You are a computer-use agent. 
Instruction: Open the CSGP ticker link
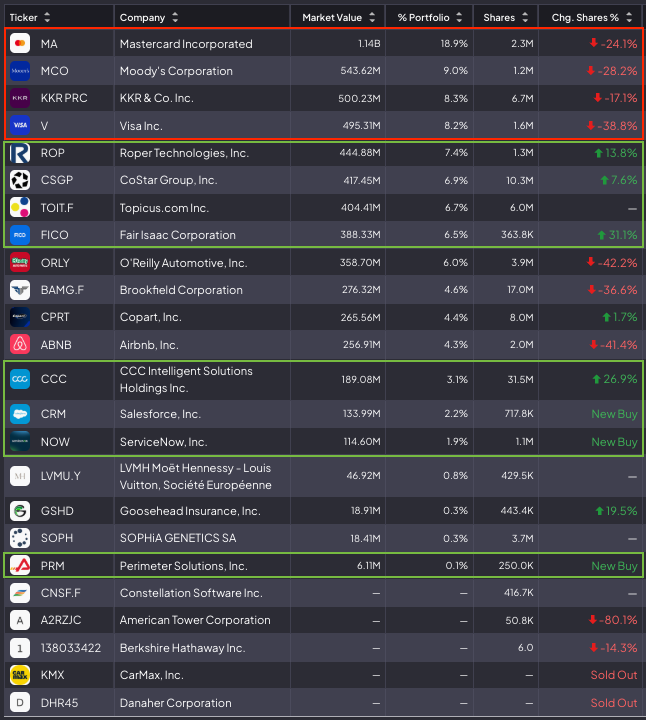pyautogui.click(x=57, y=180)
